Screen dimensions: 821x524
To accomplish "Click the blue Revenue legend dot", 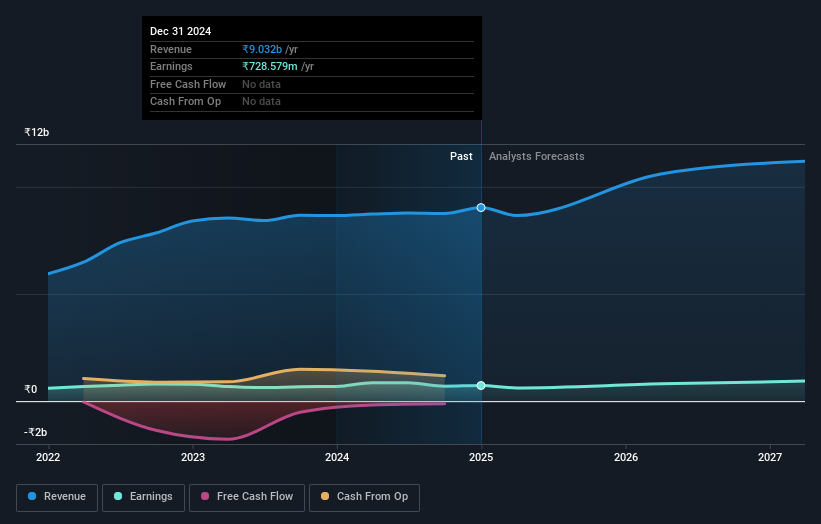I will coord(32,496).
